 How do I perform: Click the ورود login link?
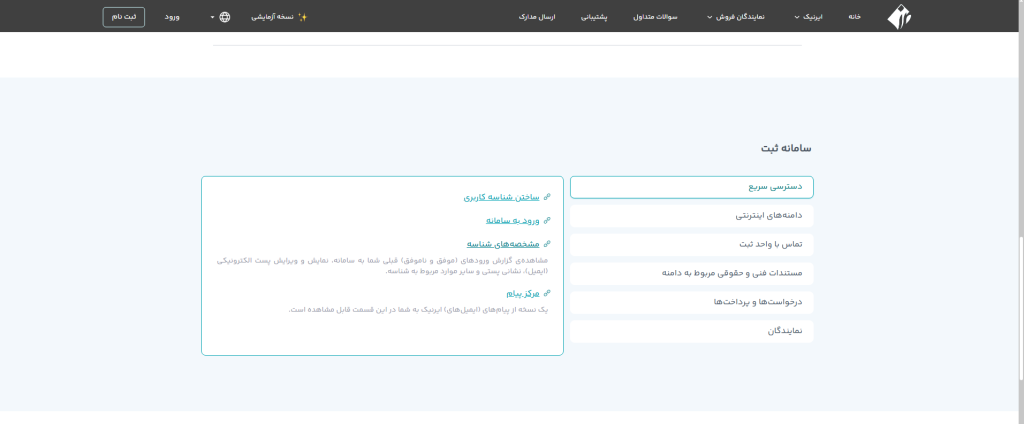[x=172, y=17]
